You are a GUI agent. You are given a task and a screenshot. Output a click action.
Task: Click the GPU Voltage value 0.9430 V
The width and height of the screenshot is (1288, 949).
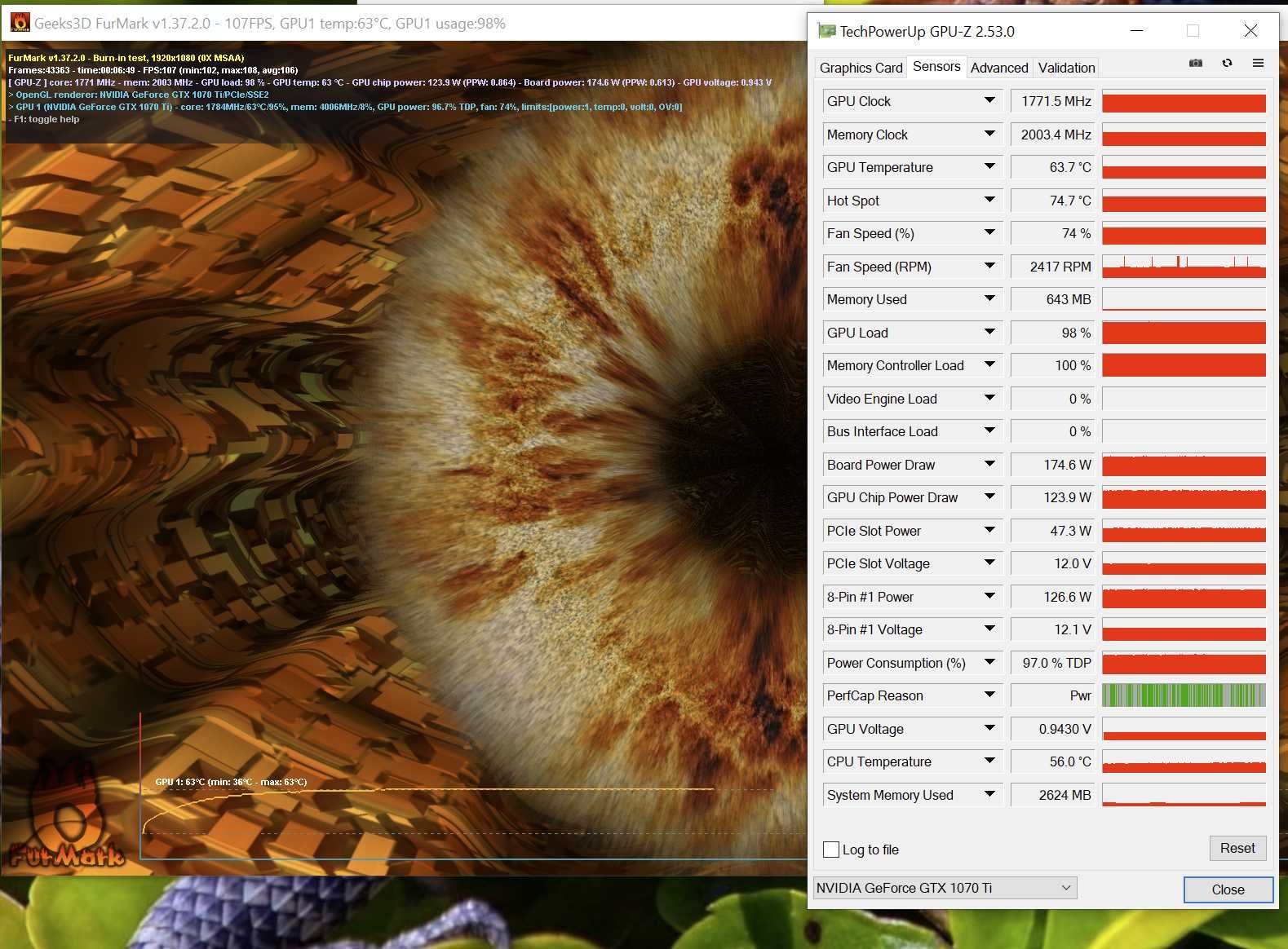(x=1053, y=729)
